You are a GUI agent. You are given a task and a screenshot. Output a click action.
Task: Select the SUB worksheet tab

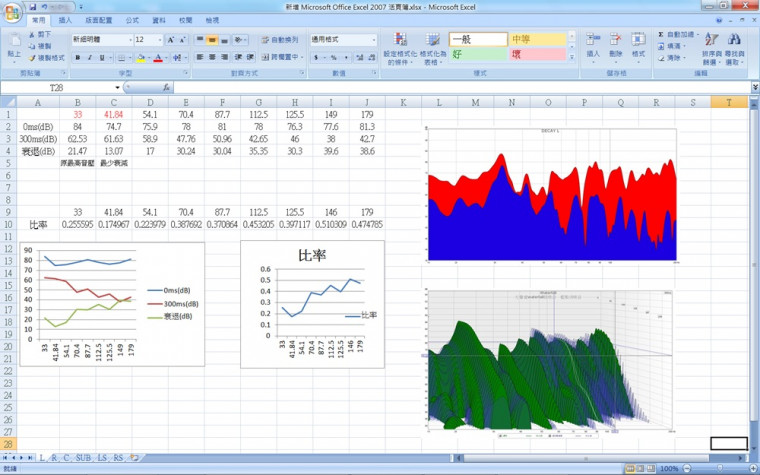[x=84, y=456]
